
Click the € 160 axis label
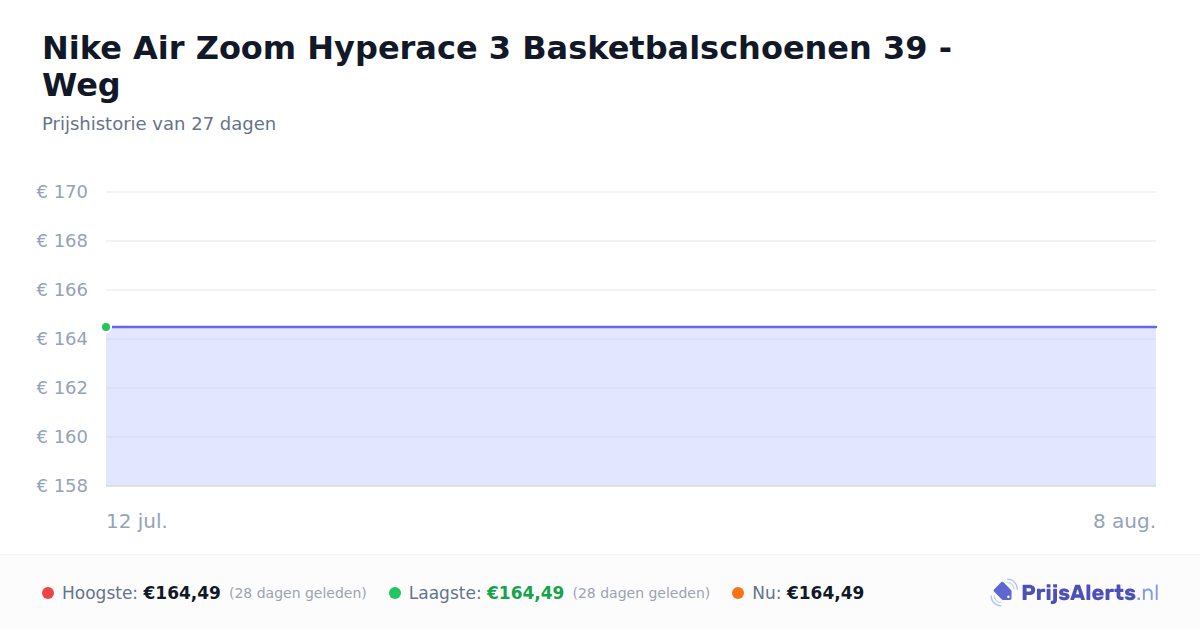pos(62,437)
